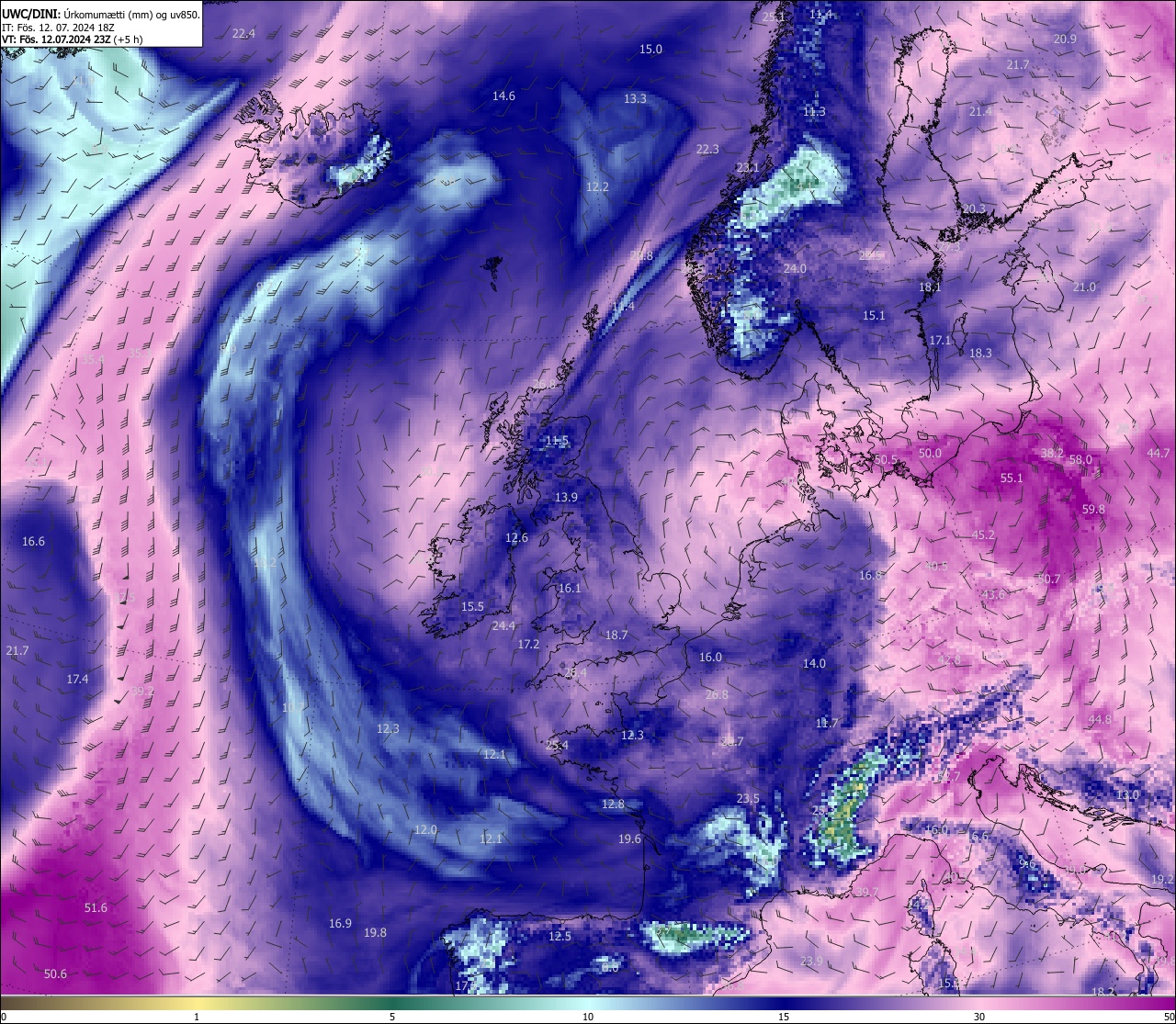
Task: Click the 14.6 value on the map
Action: tap(503, 96)
